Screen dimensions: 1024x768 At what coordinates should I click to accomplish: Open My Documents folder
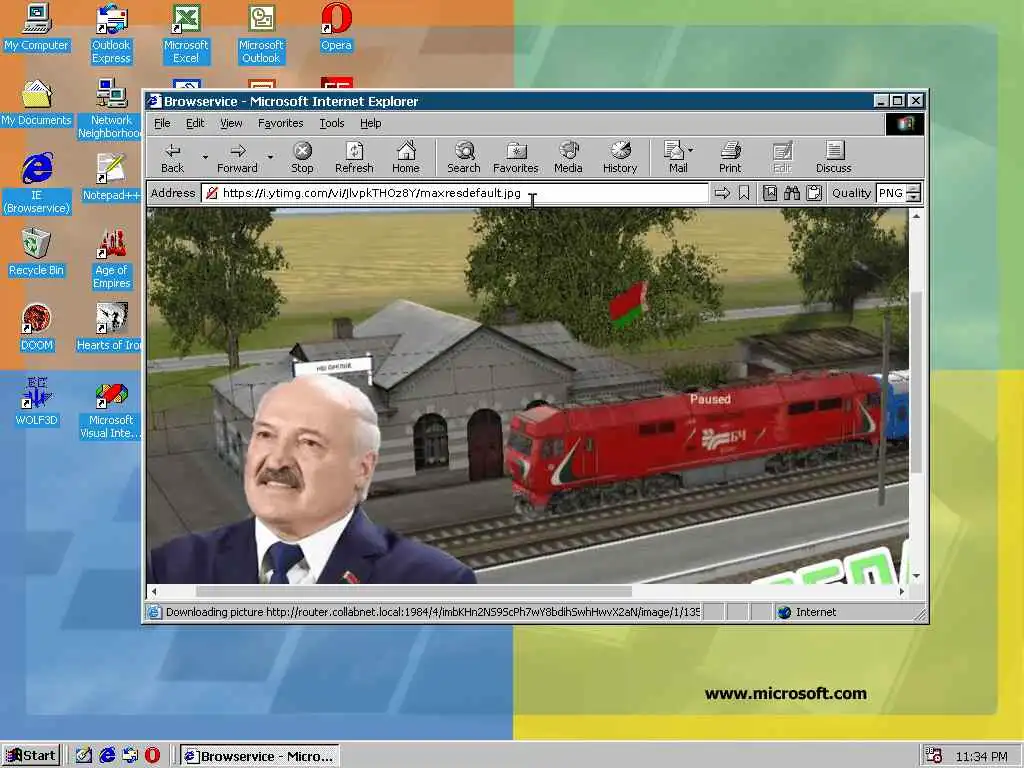[36, 103]
